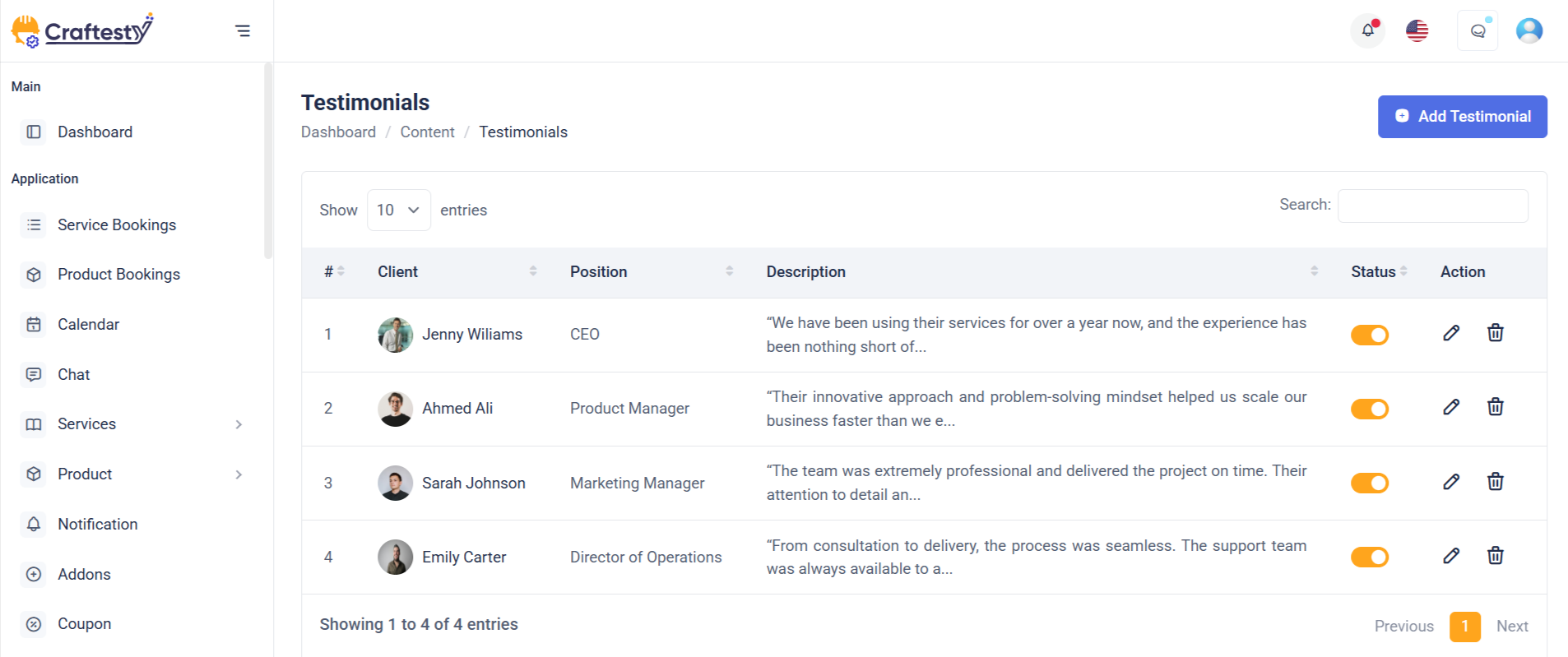This screenshot has width=1568, height=657.
Task: Click Calendar sidebar icon
Action: [x=34, y=325]
